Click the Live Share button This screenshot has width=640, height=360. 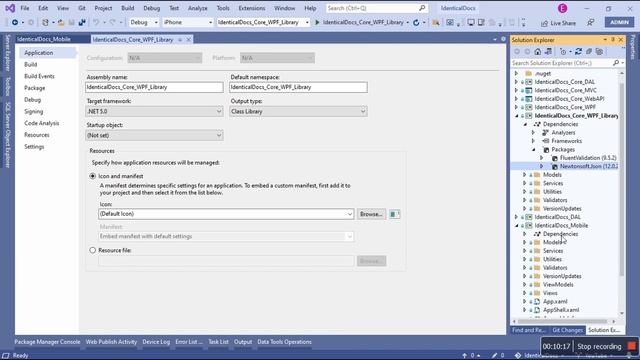(558, 23)
